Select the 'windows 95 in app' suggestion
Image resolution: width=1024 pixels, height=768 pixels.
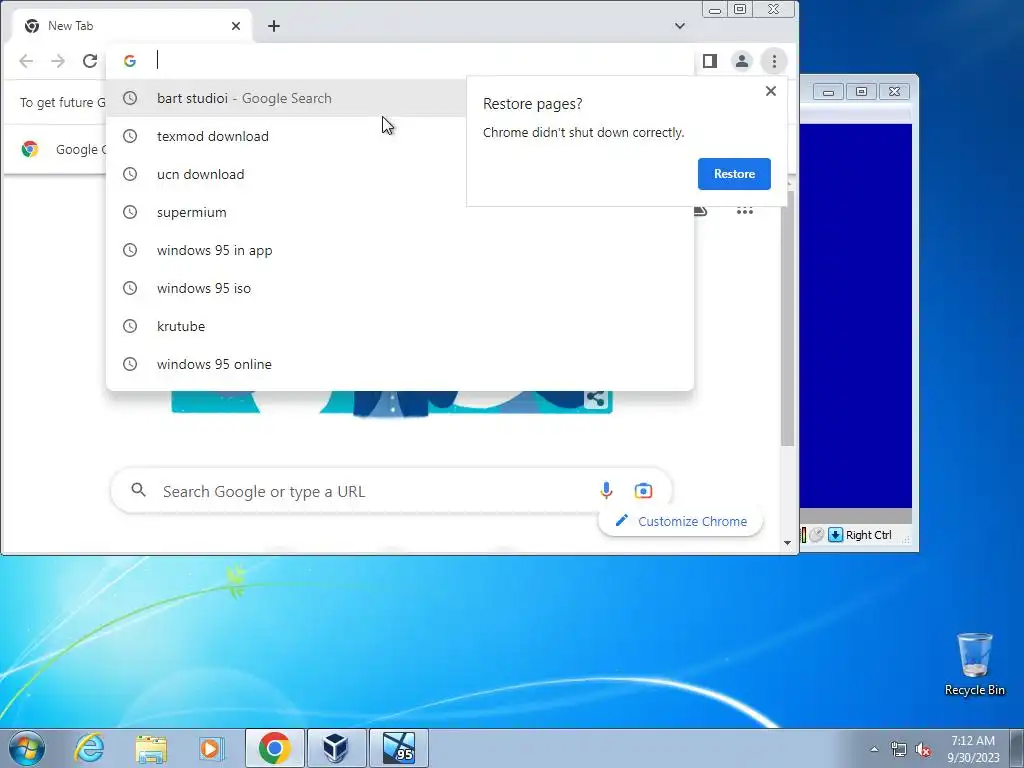point(400,250)
